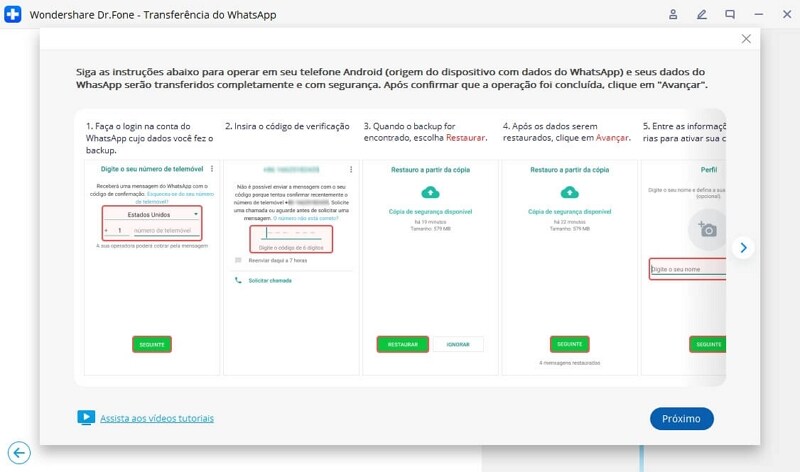Click SEGUINTE button in step 4 image
The height and width of the screenshot is (472, 800).
tap(570, 344)
